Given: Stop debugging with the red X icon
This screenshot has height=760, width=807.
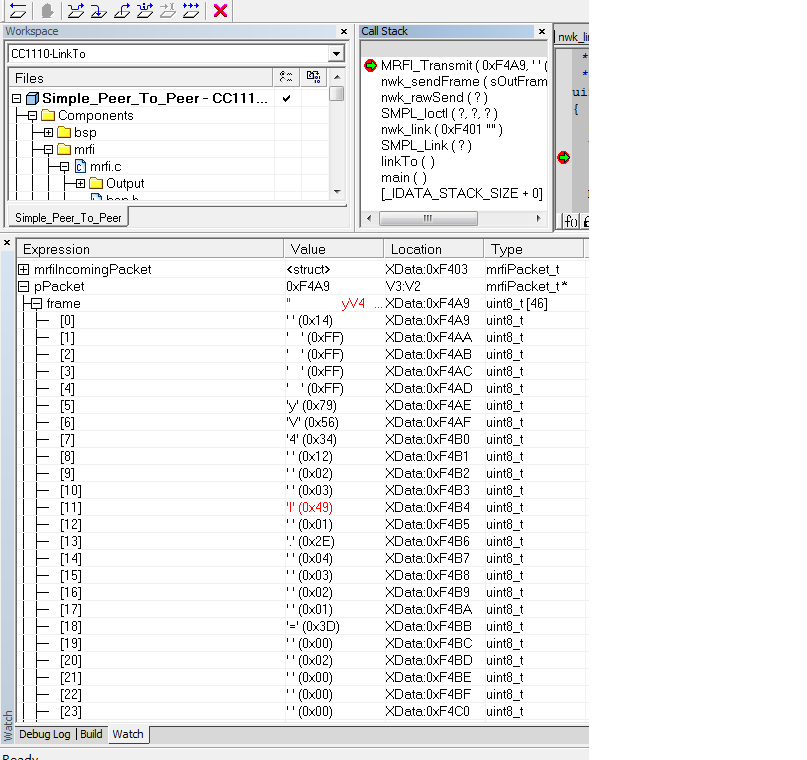Looking at the screenshot, I should coord(221,11).
